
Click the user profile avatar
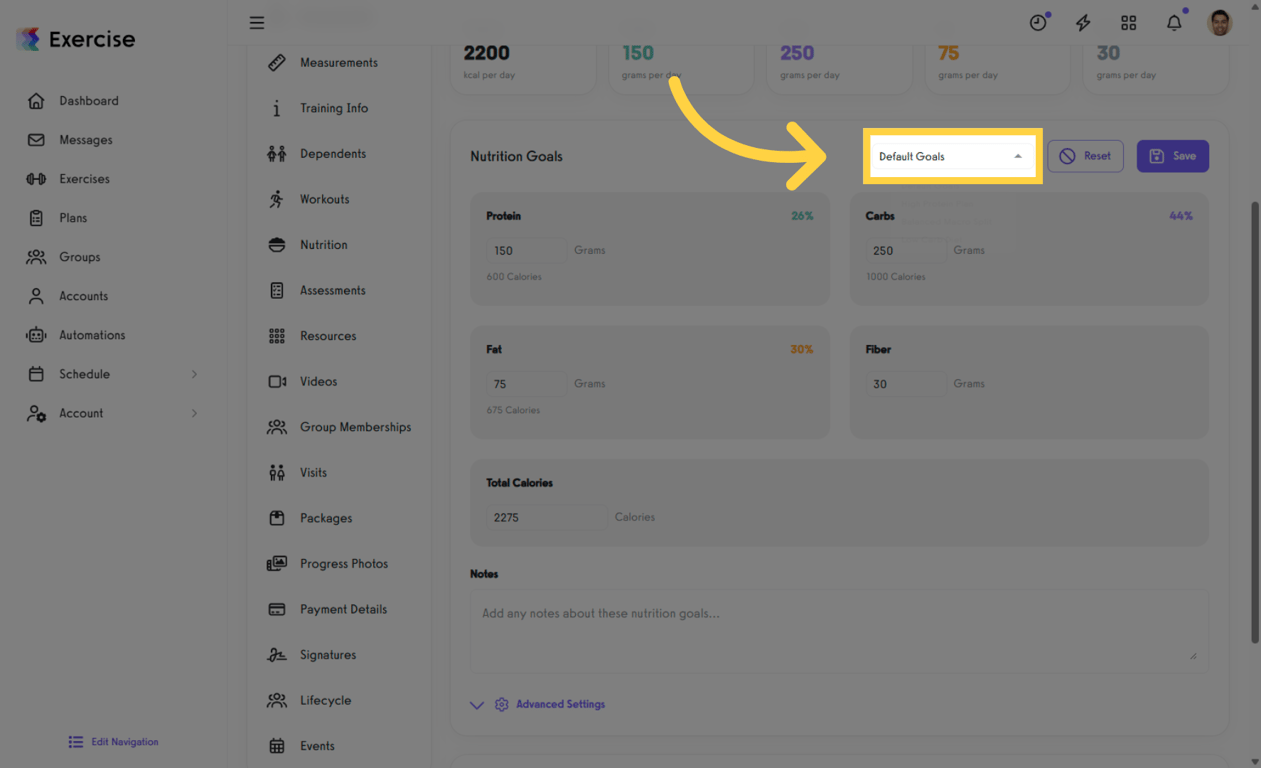point(1219,22)
